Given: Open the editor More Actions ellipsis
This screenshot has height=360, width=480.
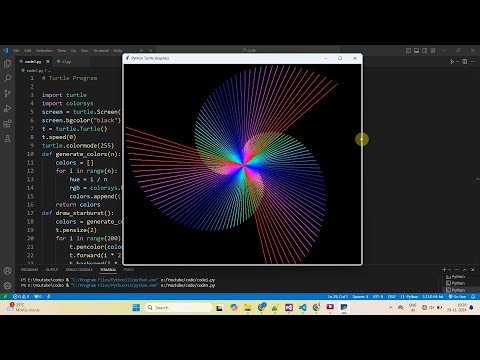Looking at the screenshot, I should coord(473,62).
